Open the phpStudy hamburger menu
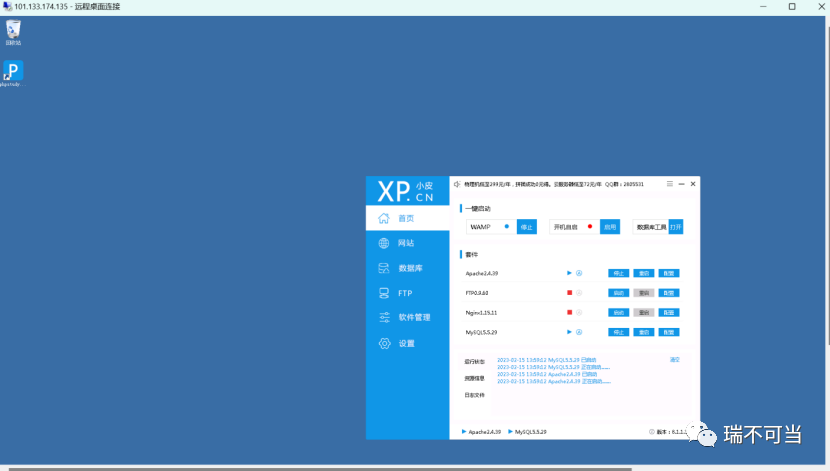 pos(670,184)
